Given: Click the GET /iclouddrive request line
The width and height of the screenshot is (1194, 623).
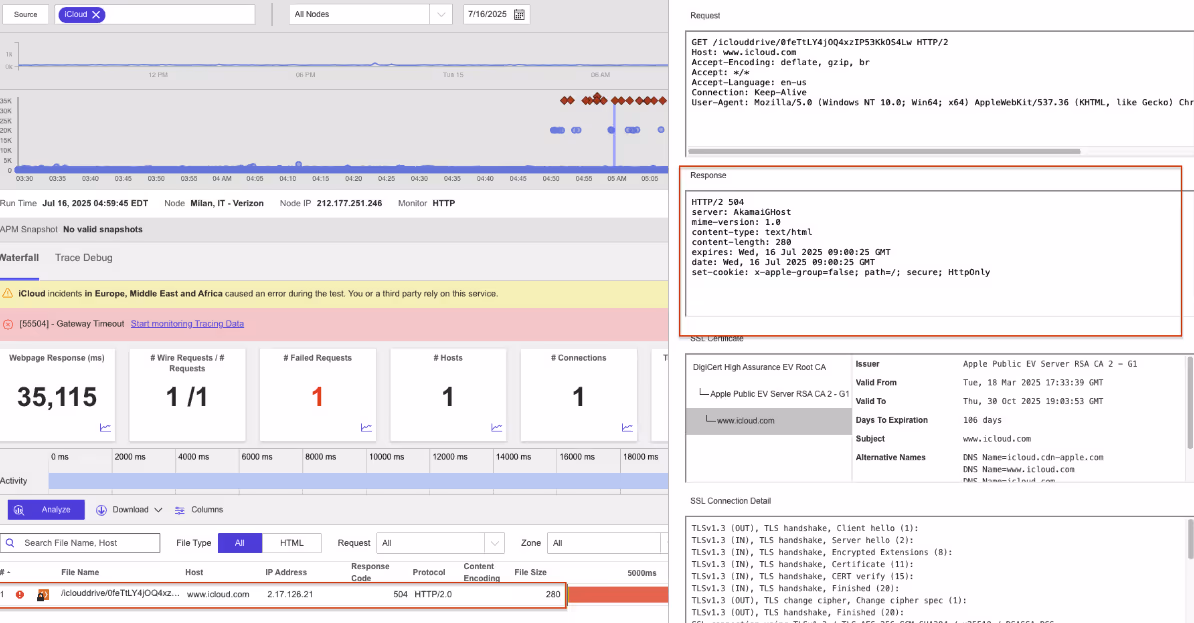Looking at the screenshot, I should (819, 43).
